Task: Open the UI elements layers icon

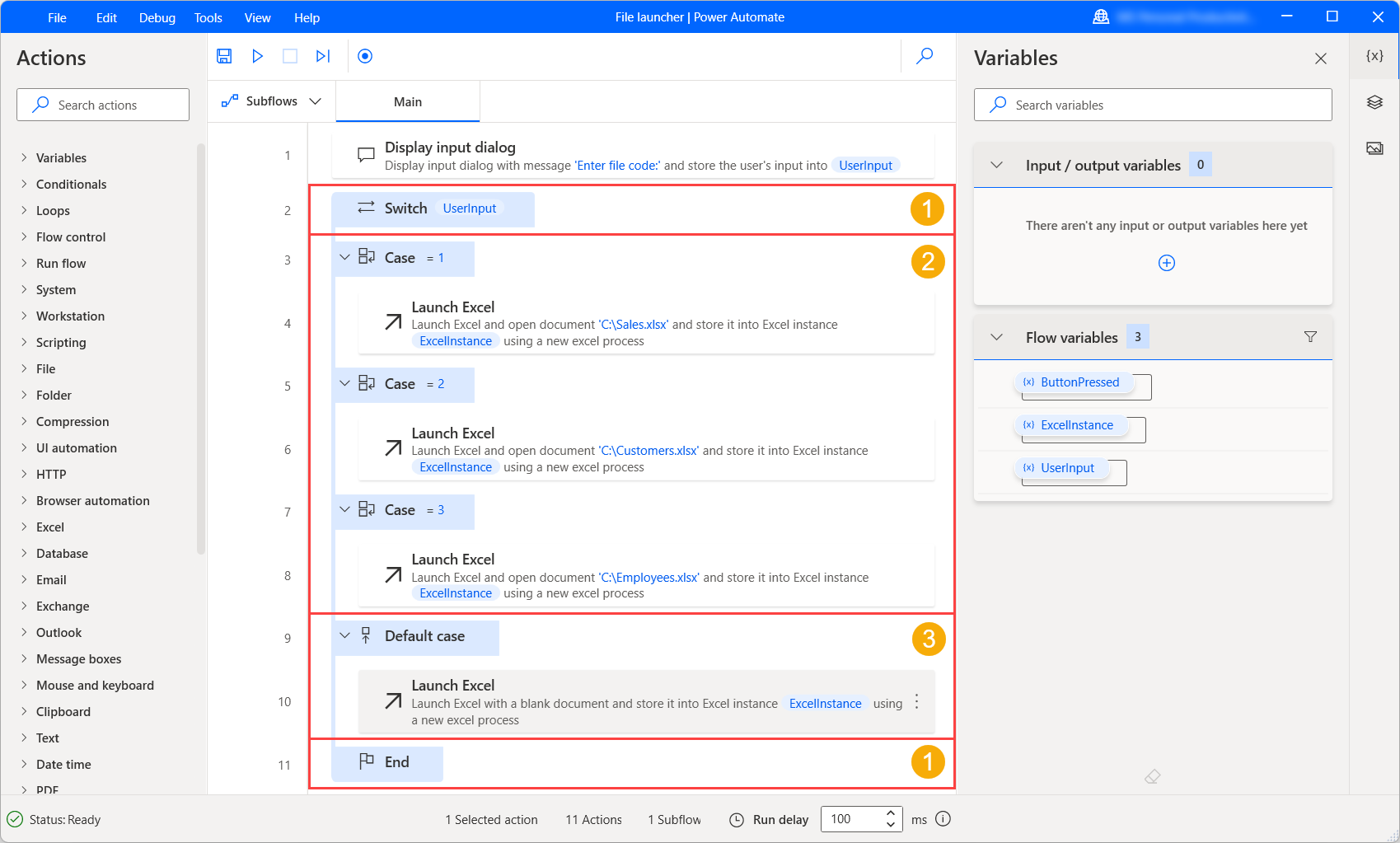Action: coord(1374,102)
